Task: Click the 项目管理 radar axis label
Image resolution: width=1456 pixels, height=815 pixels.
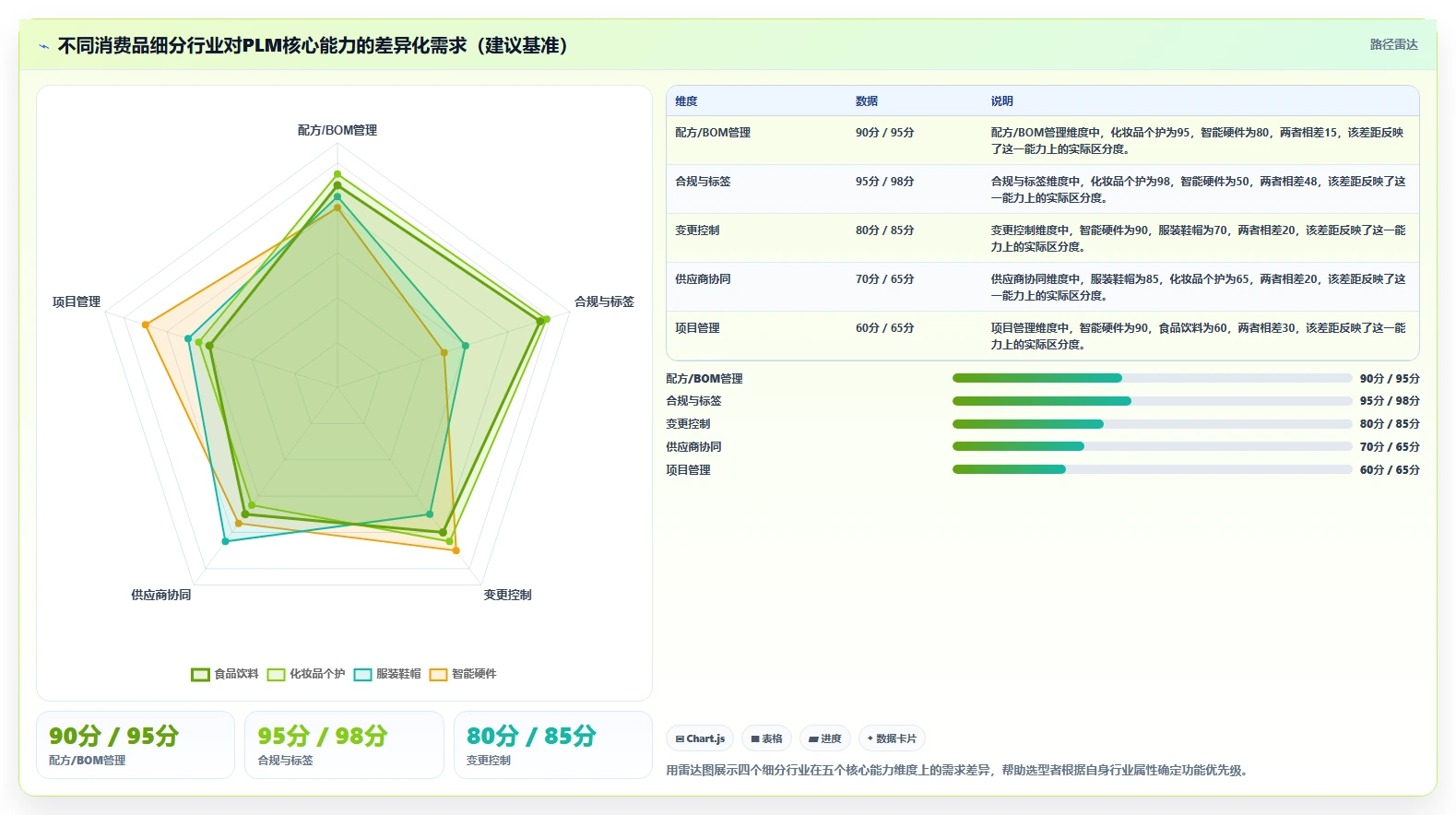Action: click(77, 302)
